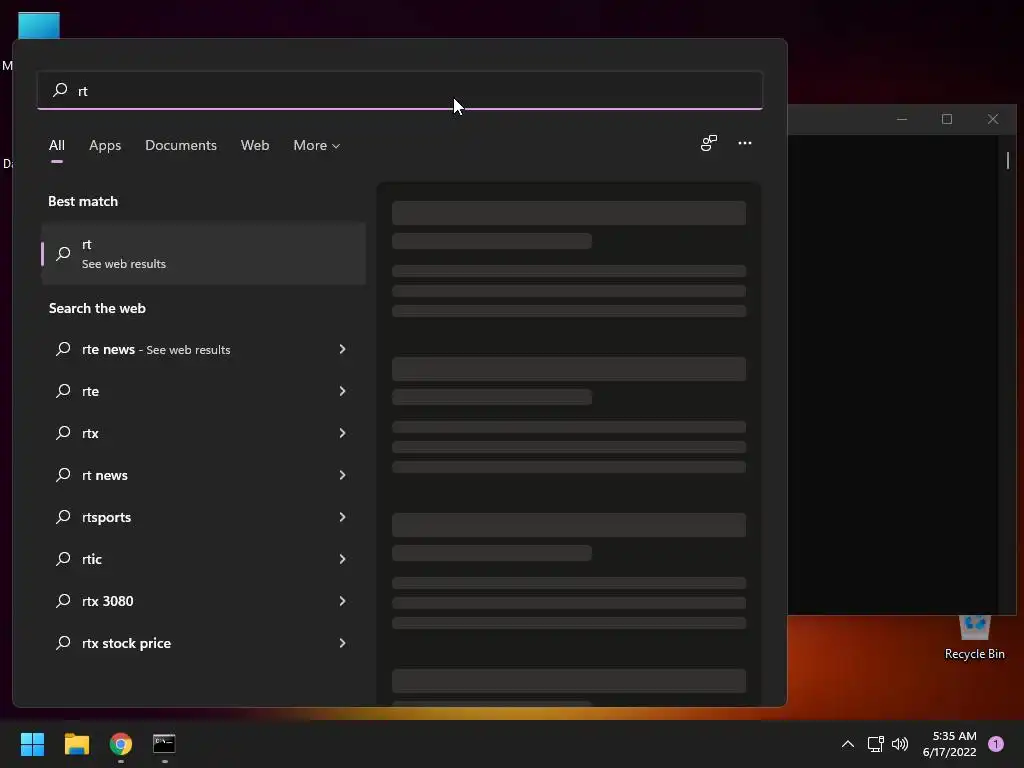The height and width of the screenshot is (768, 1024).
Task: Click the search box containing "rt"
Action: (x=400, y=90)
